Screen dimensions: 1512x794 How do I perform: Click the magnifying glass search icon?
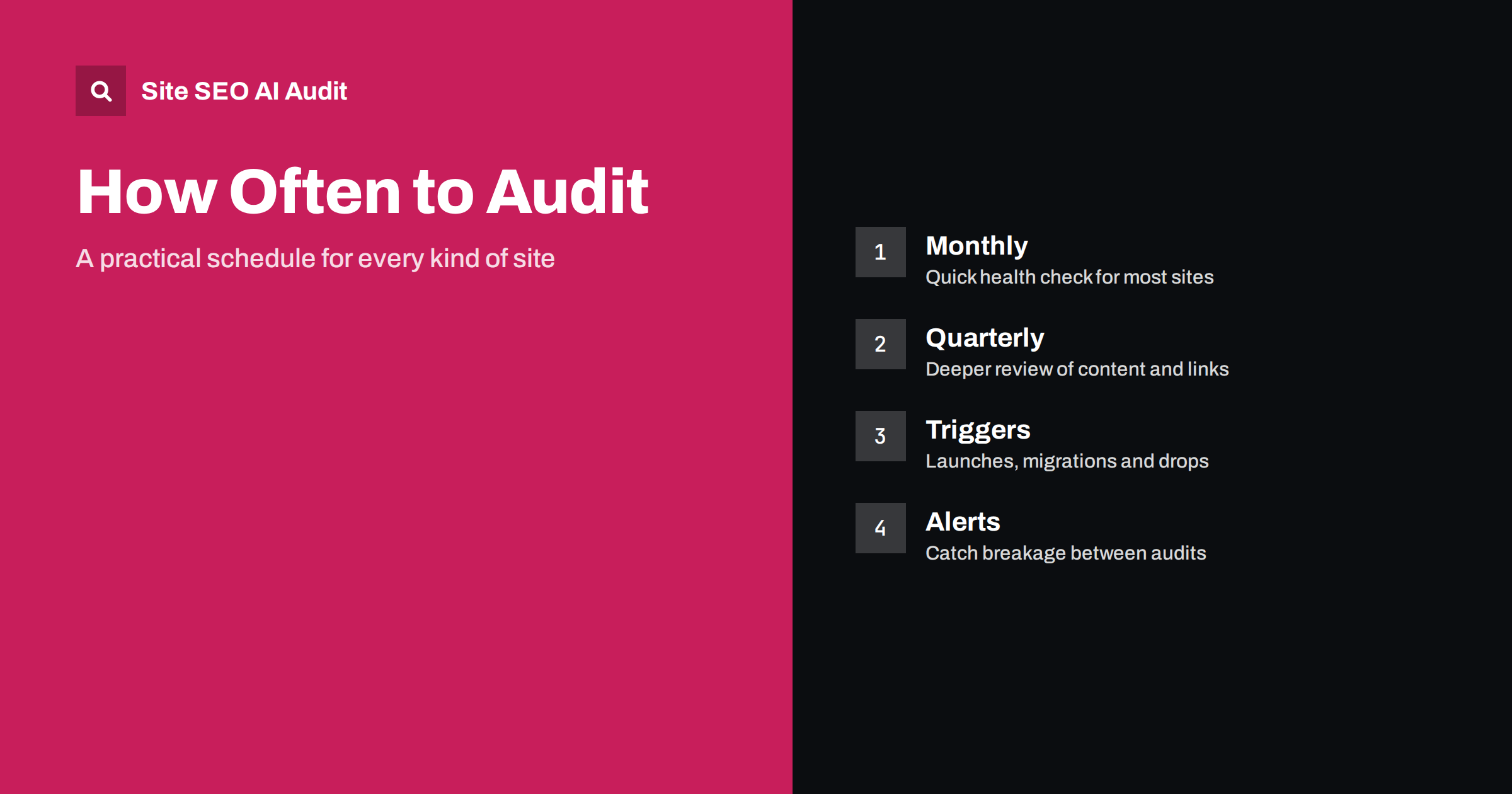(x=101, y=91)
